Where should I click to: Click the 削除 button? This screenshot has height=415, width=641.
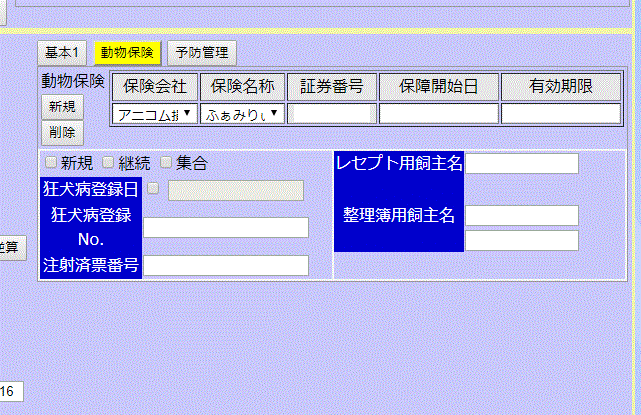63,132
